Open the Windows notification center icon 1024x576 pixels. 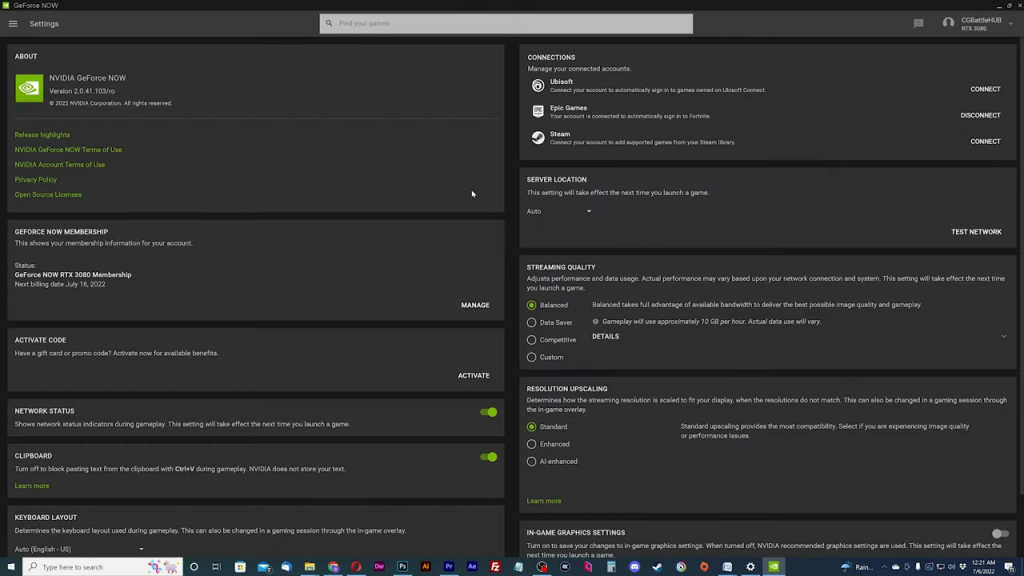[x=1009, y=567]
